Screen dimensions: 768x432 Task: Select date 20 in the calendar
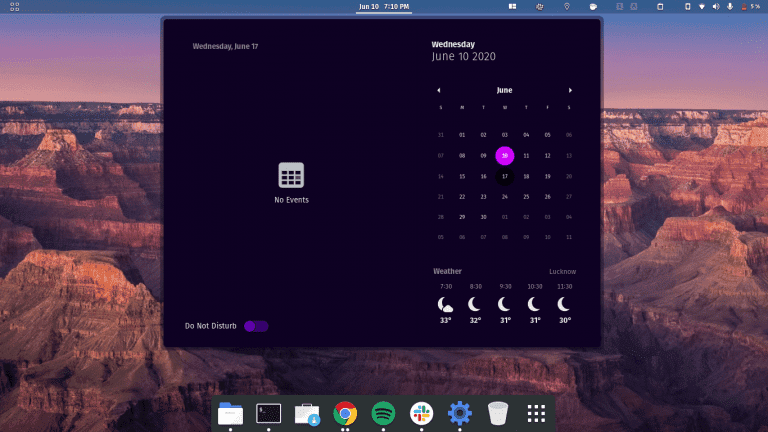tap(569, 176)
